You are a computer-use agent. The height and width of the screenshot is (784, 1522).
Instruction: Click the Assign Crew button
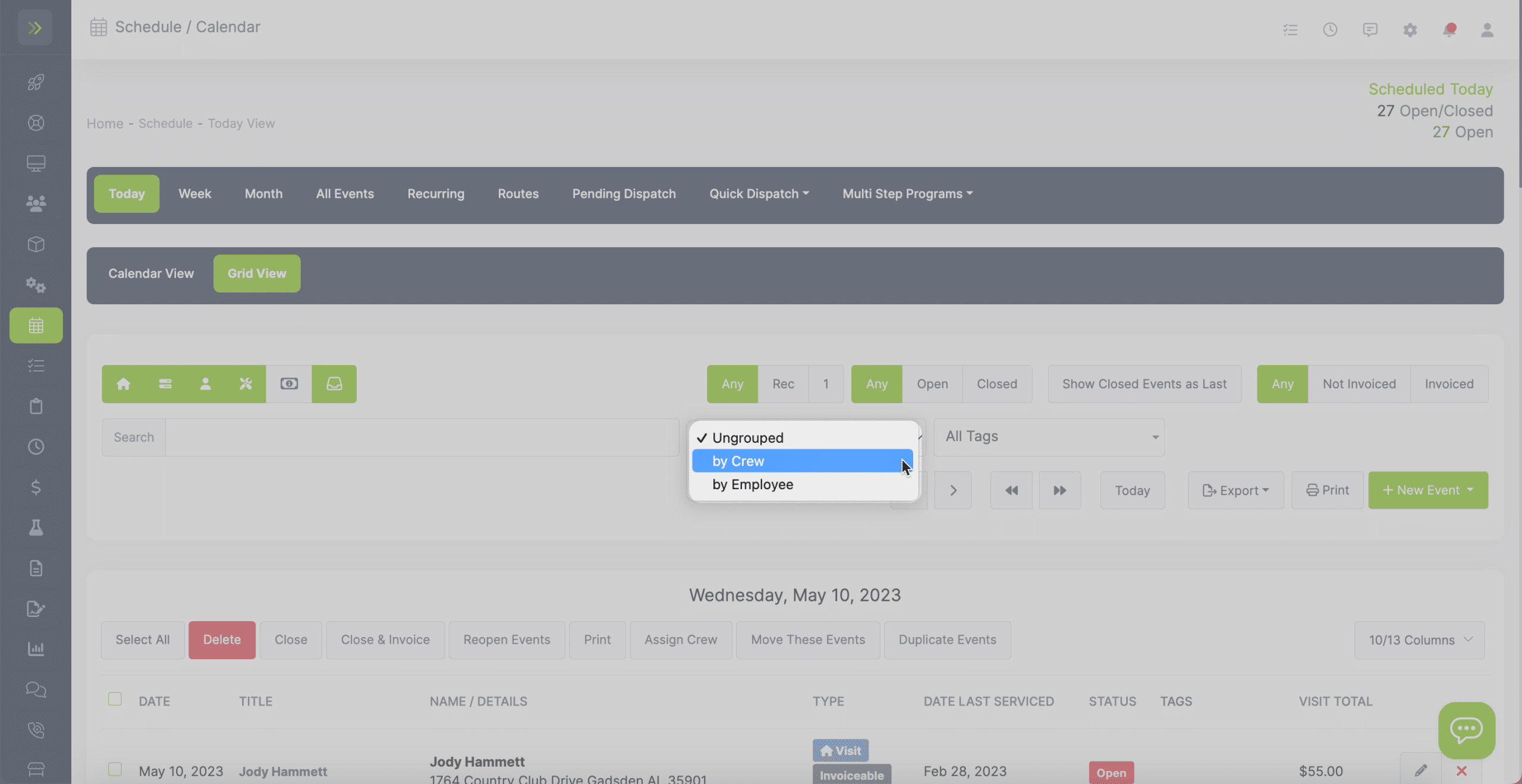point(681,640)
